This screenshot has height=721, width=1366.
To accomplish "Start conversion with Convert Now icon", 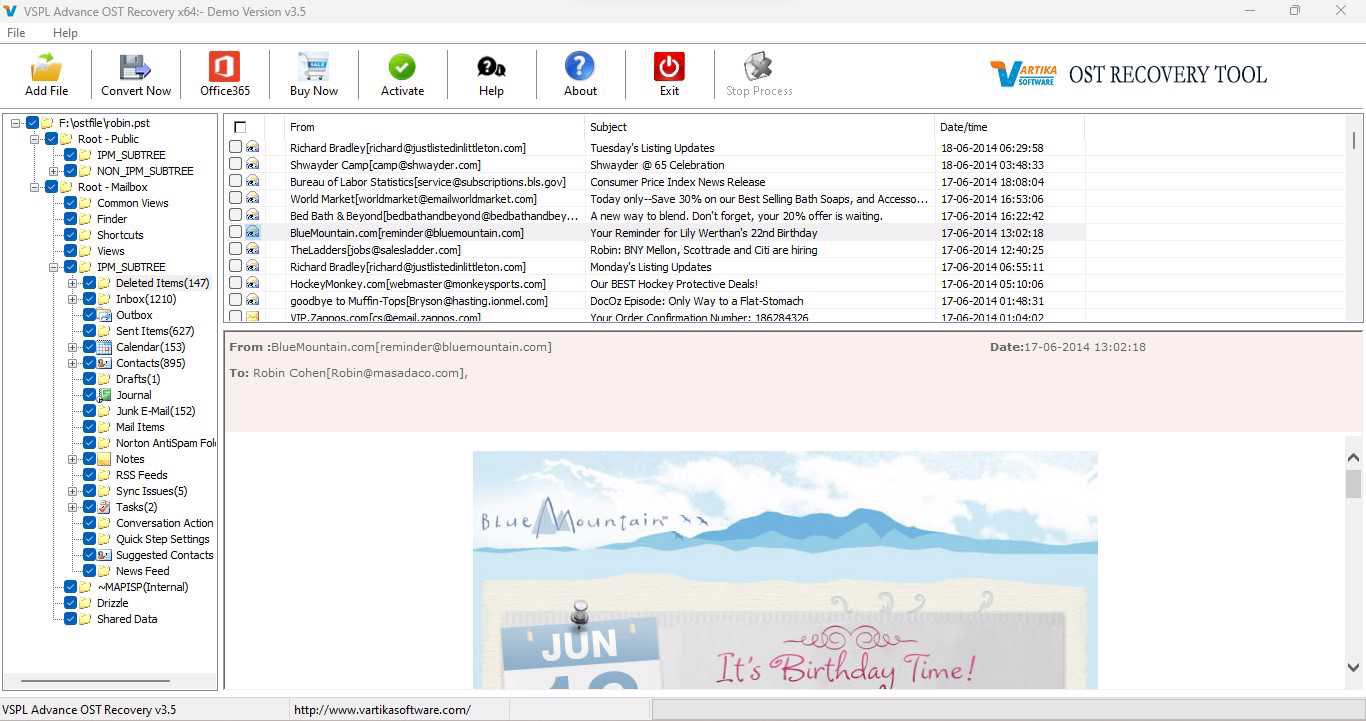I will 135,67.
